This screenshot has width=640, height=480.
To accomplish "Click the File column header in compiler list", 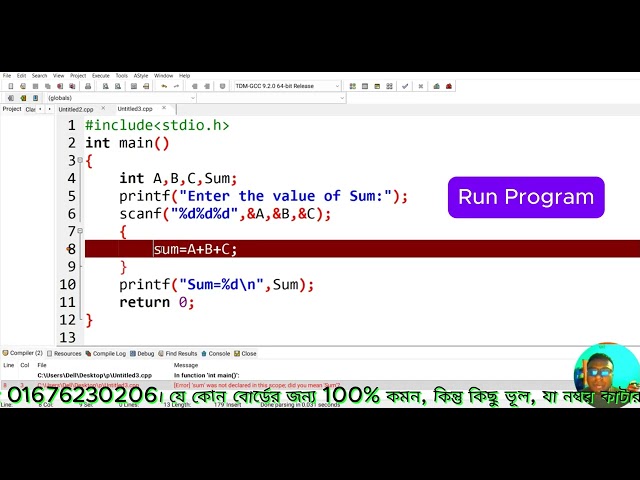I will pos(42,365).
